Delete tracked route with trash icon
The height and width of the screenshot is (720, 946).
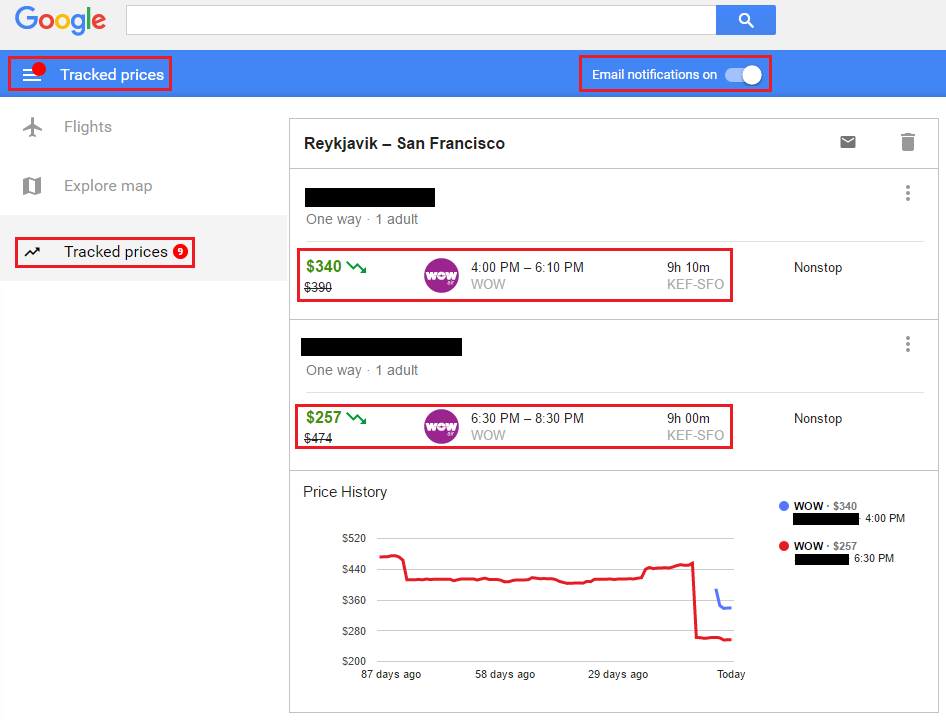pos(908,142)
